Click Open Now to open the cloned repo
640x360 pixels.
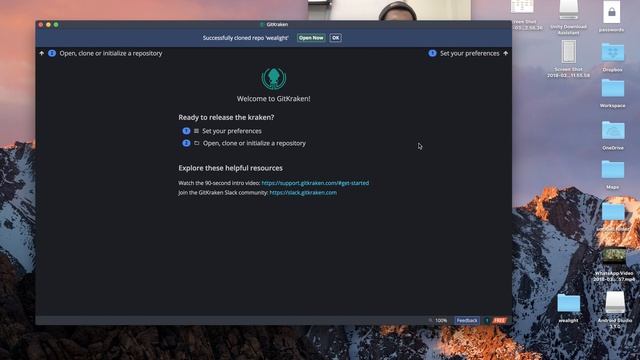pyautogui.click(x=311, y=38)
